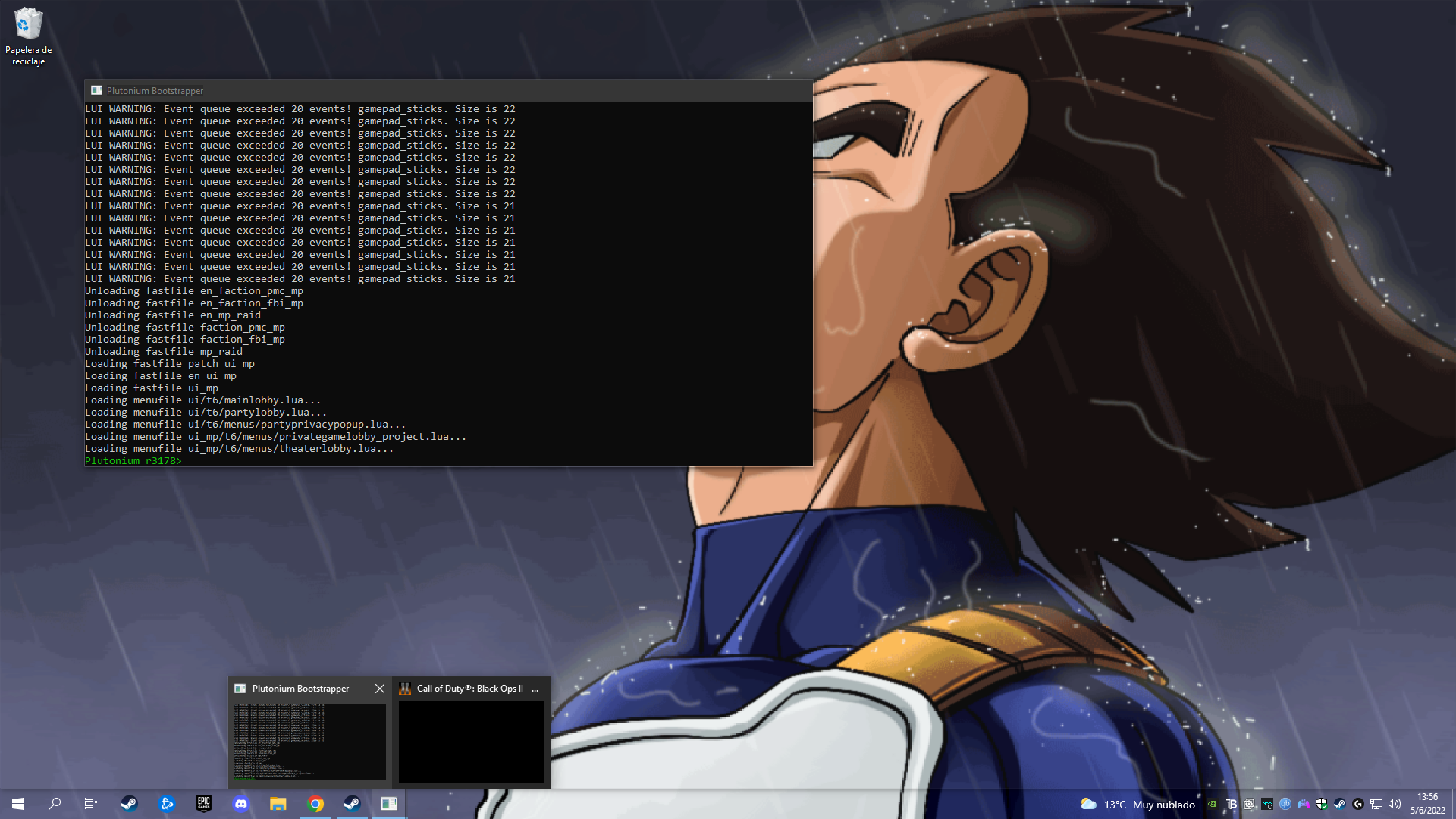Select the theaterlobby.lua console line
This screenshot has width=1456, height=819.
(x=240, y=449)
